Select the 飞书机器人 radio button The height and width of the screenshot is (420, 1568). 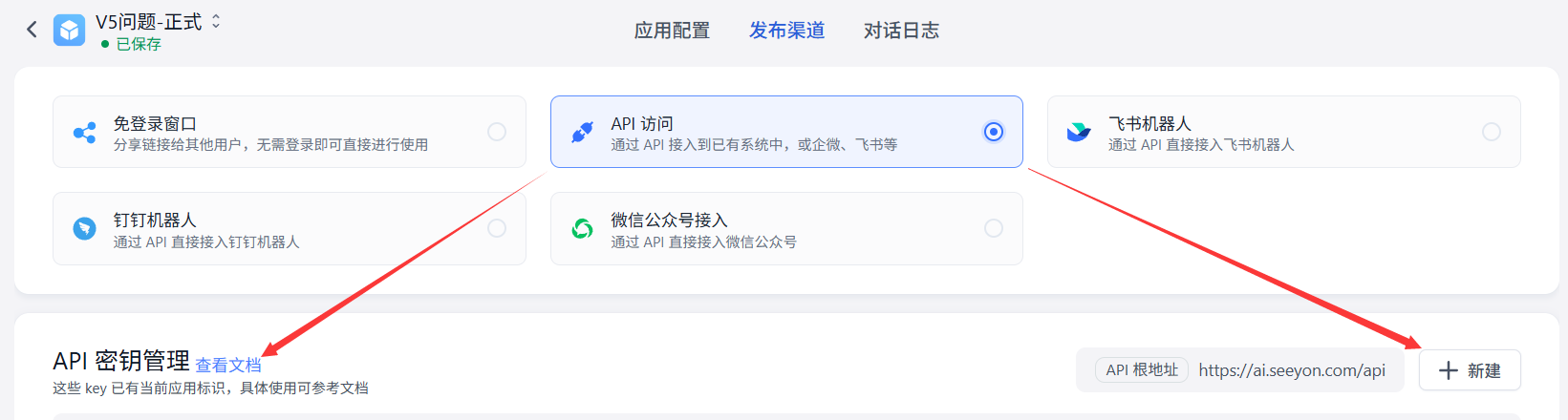click(x=1491, y=132)
